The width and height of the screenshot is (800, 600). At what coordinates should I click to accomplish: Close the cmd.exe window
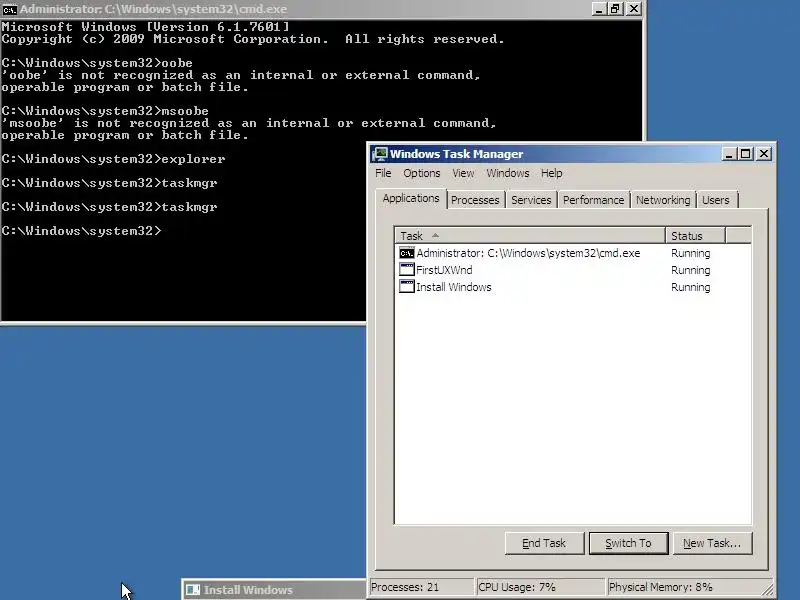(633, 9)
